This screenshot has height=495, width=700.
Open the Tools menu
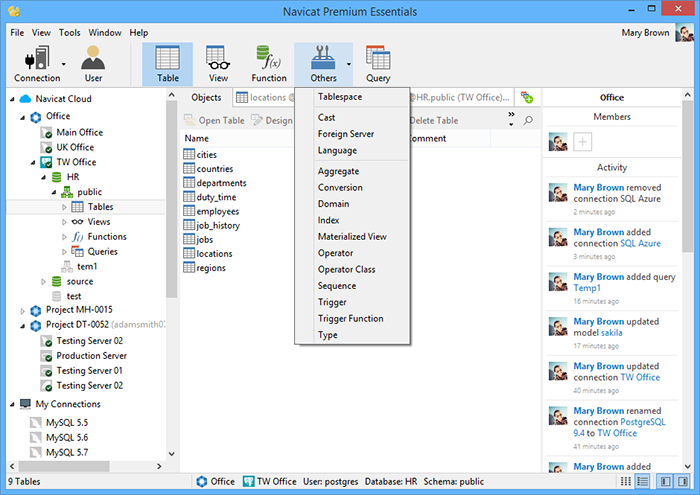pyautogui.click(x=70, y=33)
